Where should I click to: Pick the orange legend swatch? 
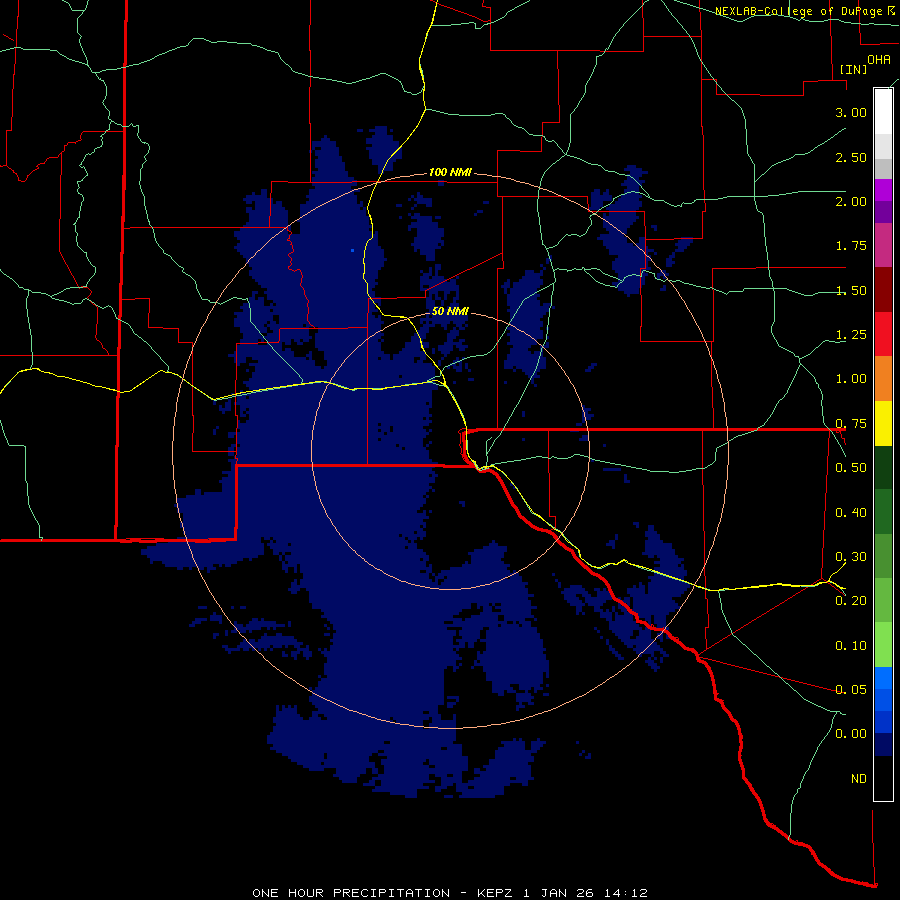click(x=883, y=379)
